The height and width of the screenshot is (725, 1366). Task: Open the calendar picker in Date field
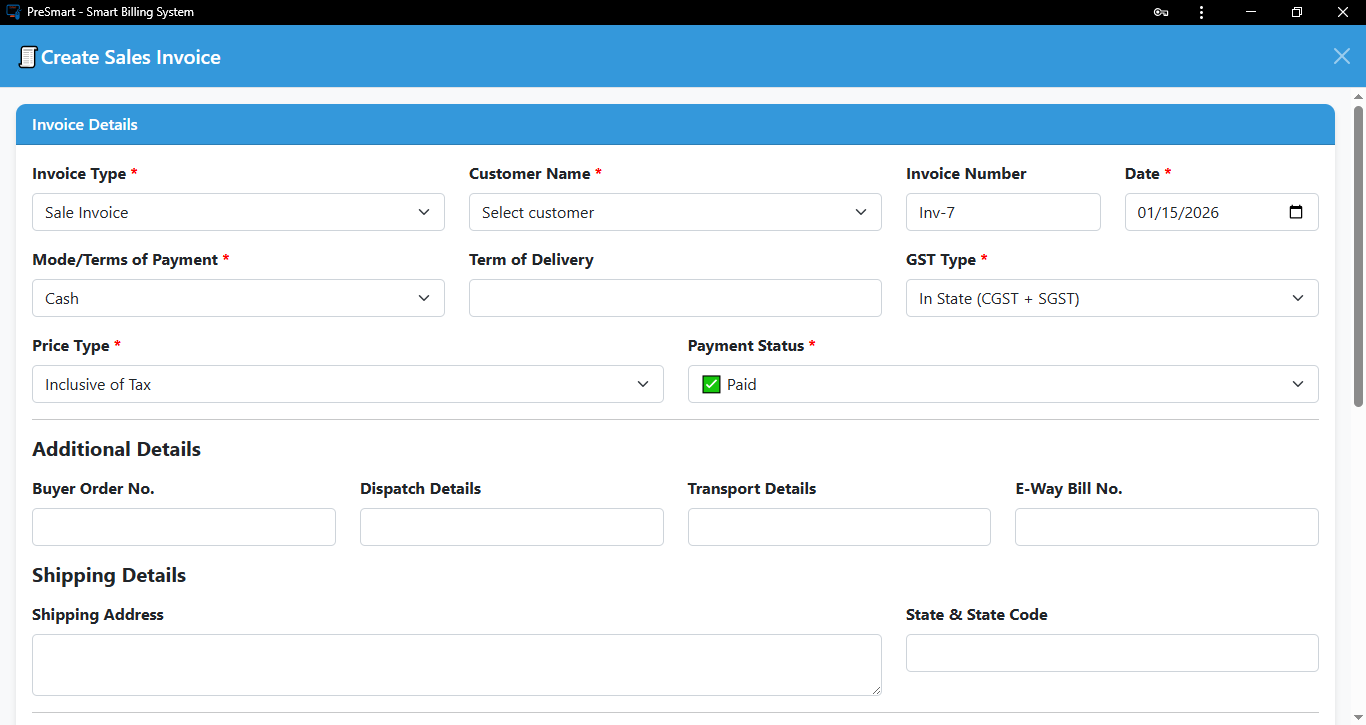coord(1296,212)
